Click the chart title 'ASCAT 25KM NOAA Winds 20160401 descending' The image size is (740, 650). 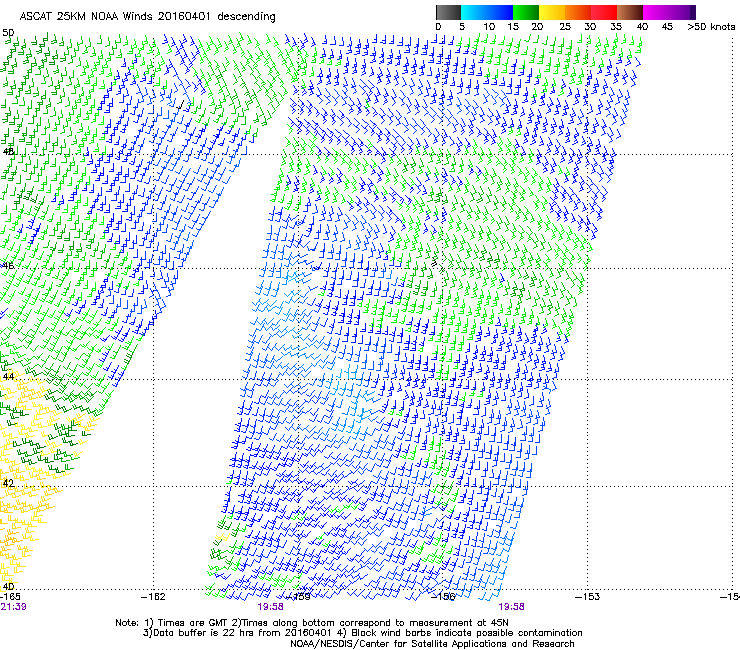coord(147,17)
